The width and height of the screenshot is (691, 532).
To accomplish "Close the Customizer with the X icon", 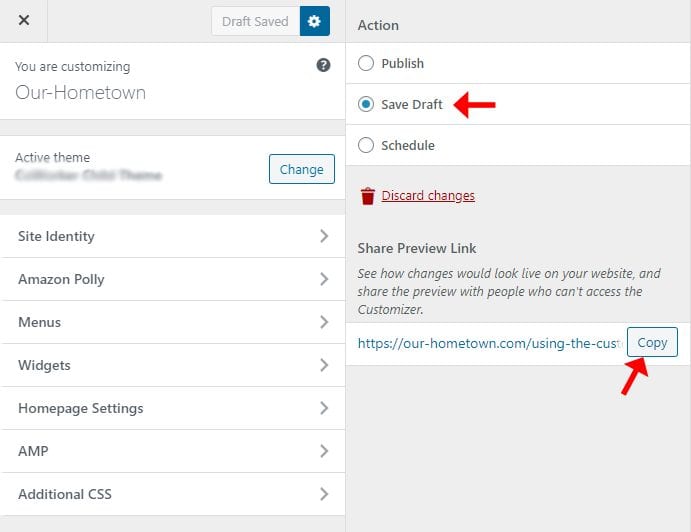I will [24, 20].
